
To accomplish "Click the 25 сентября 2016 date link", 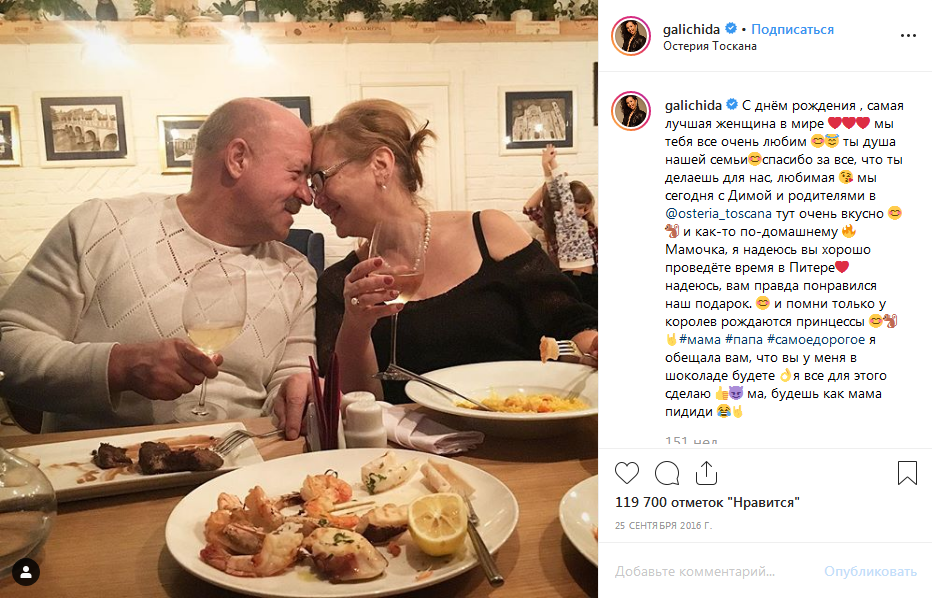I will [663, 525].
